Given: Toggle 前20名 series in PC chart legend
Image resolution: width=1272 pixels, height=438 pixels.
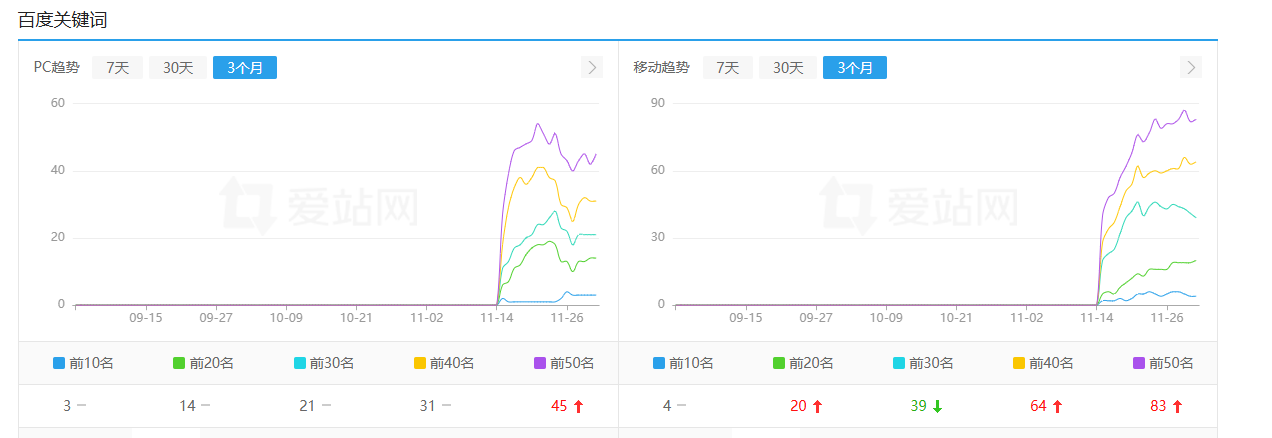Looking at the screenshot, I should tap(203, 363).
